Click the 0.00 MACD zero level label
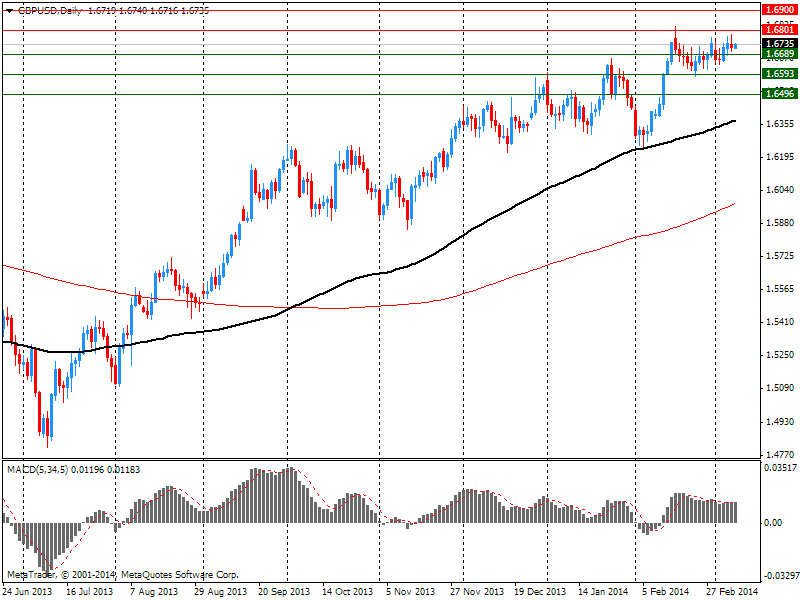The width and height of the screenshot is (800, 600). 774,522
